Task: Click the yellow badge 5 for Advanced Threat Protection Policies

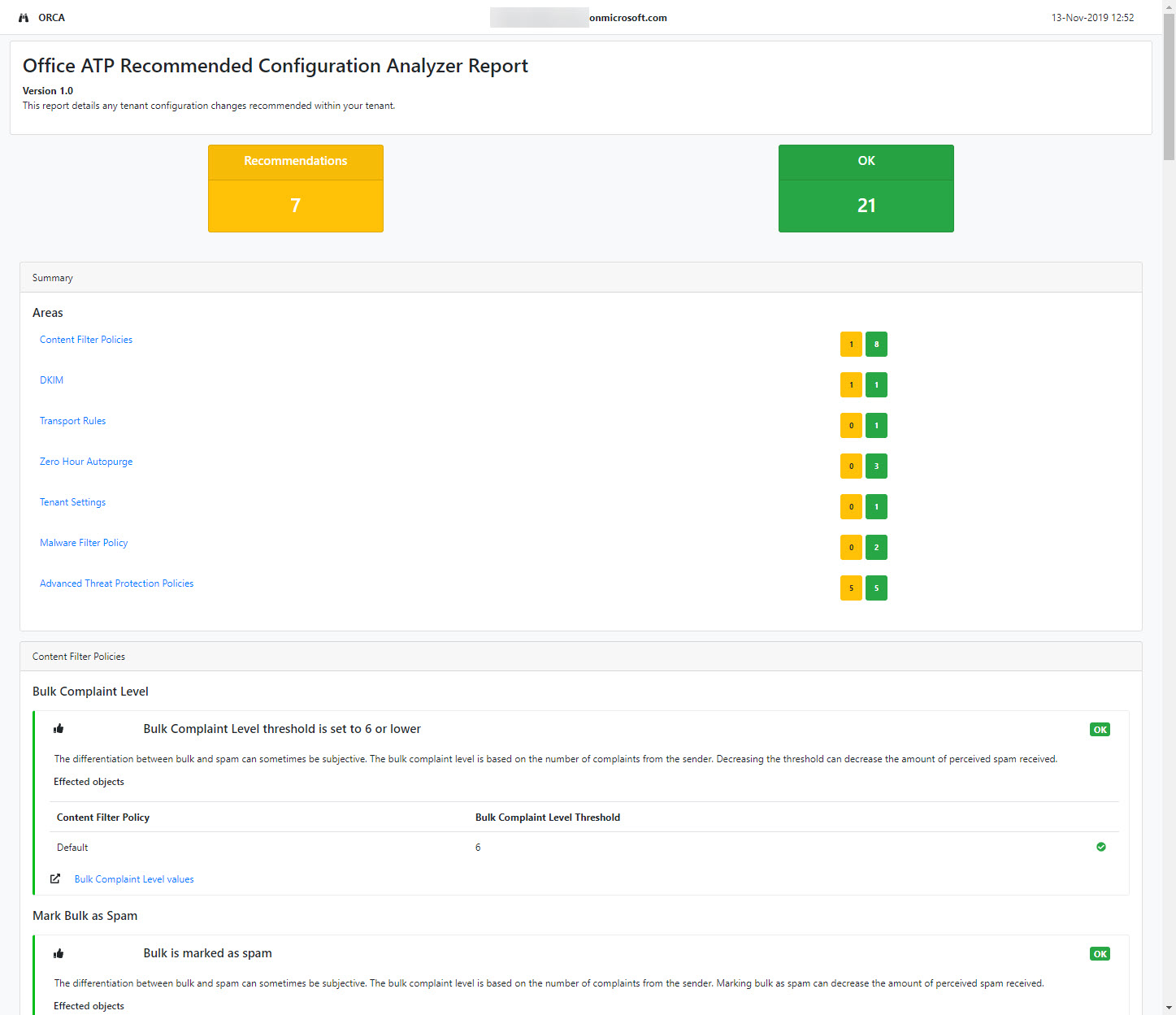Action: [x=851, y=588]
